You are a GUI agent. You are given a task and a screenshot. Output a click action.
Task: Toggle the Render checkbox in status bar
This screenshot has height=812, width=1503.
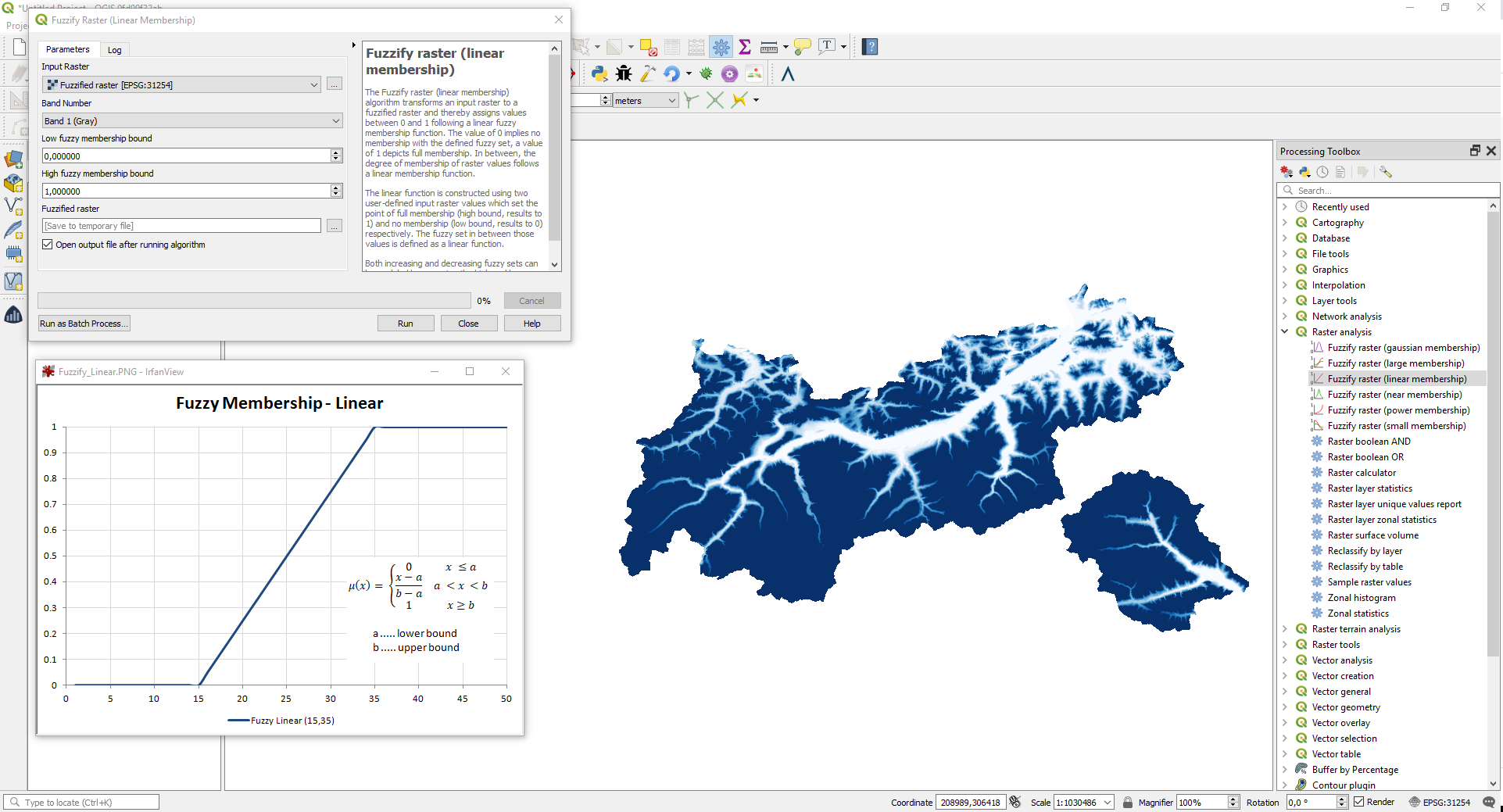pos(1359,802)
